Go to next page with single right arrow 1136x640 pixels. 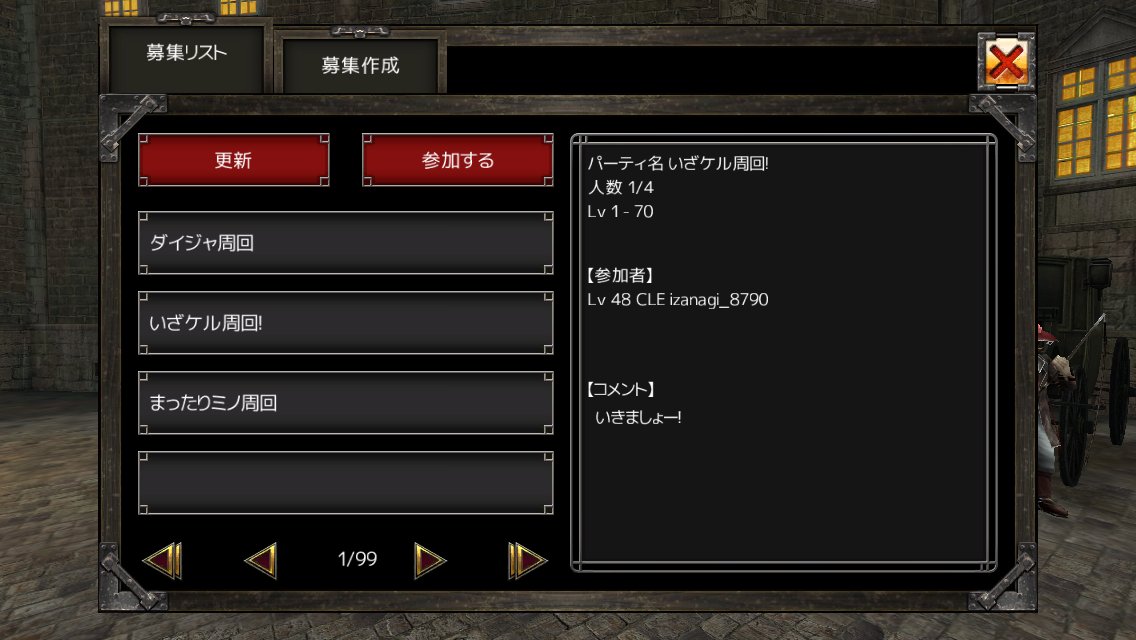(x=430, y=560)
